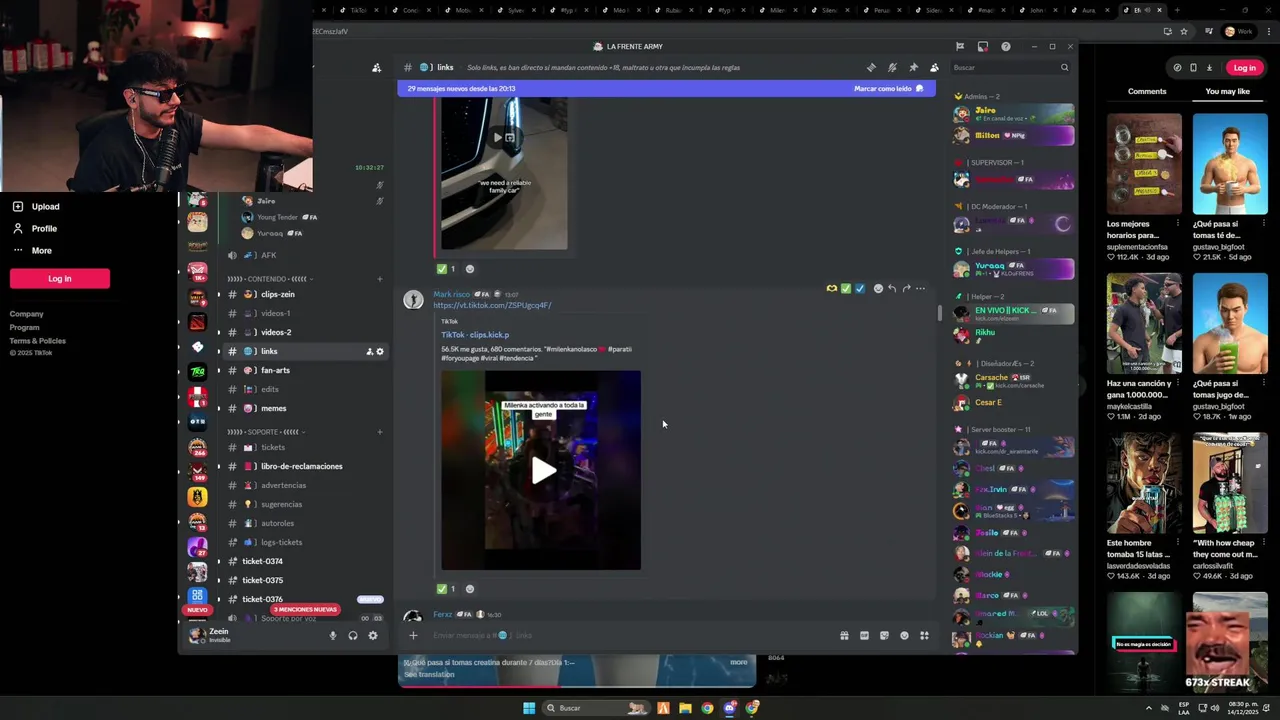The image size is (1280, 720).
Task: Jump to 3 menciones nuevas pill
Action: pos(305,609)
